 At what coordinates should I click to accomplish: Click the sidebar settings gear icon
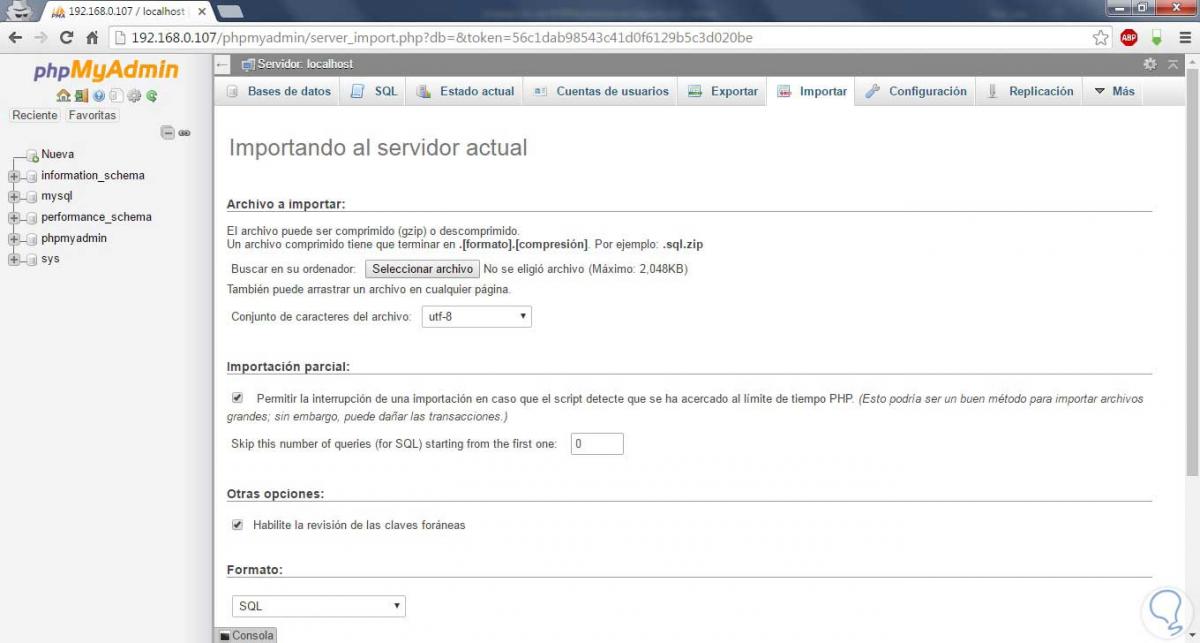coord(134,96)
